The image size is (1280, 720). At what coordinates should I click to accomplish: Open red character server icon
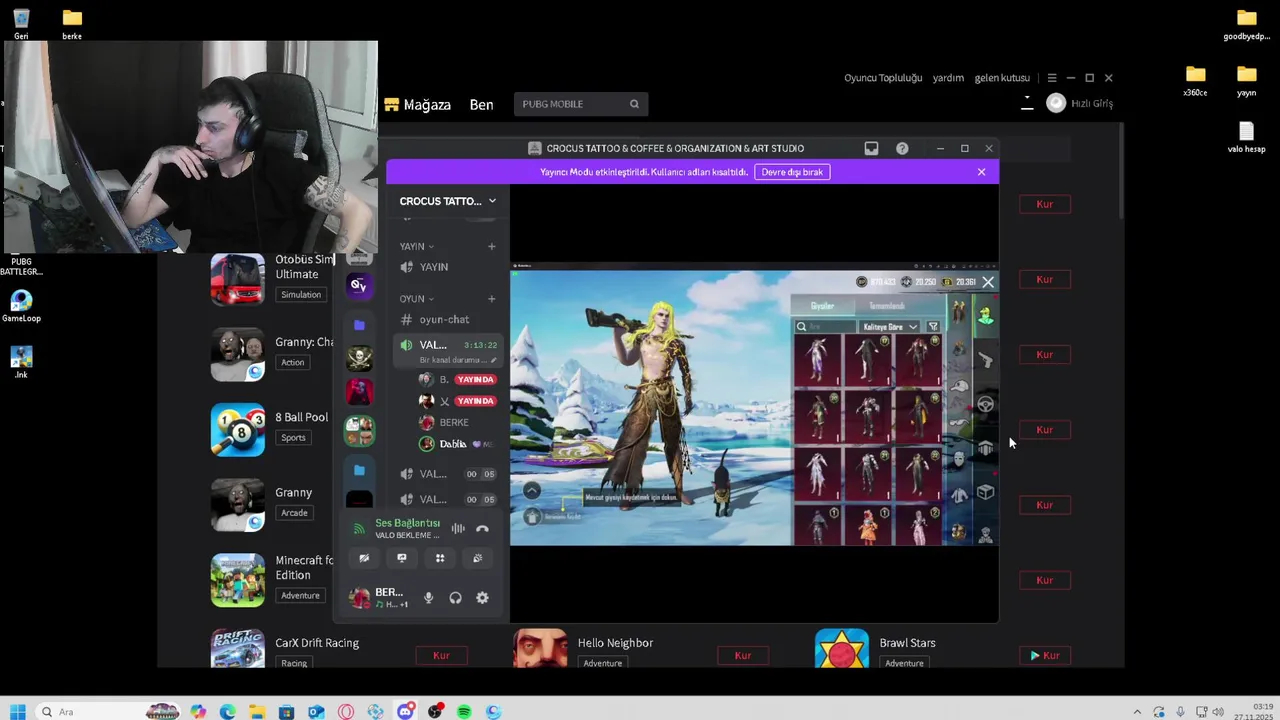[359, 391]
